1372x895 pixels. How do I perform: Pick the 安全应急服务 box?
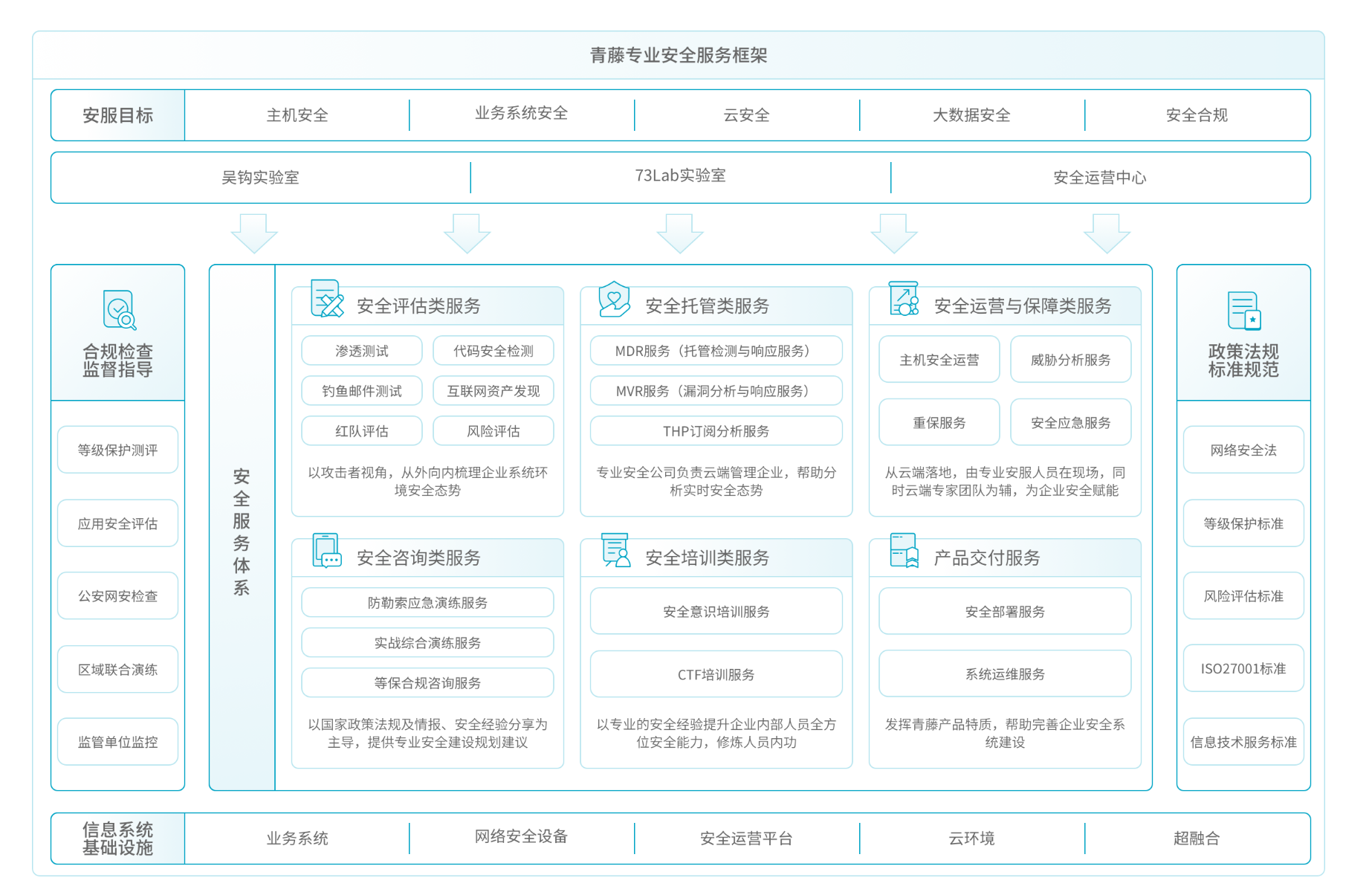tap(1071, 422)
